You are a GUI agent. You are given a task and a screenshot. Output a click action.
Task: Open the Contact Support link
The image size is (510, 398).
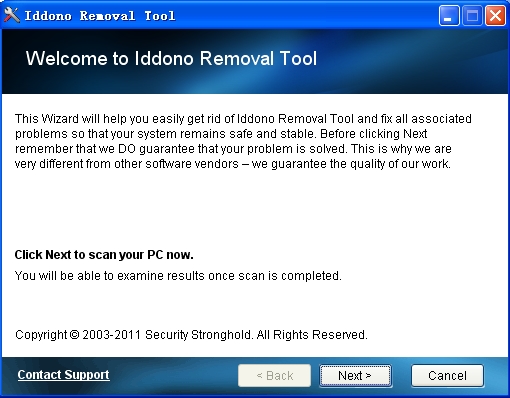(x=63, y=375)
